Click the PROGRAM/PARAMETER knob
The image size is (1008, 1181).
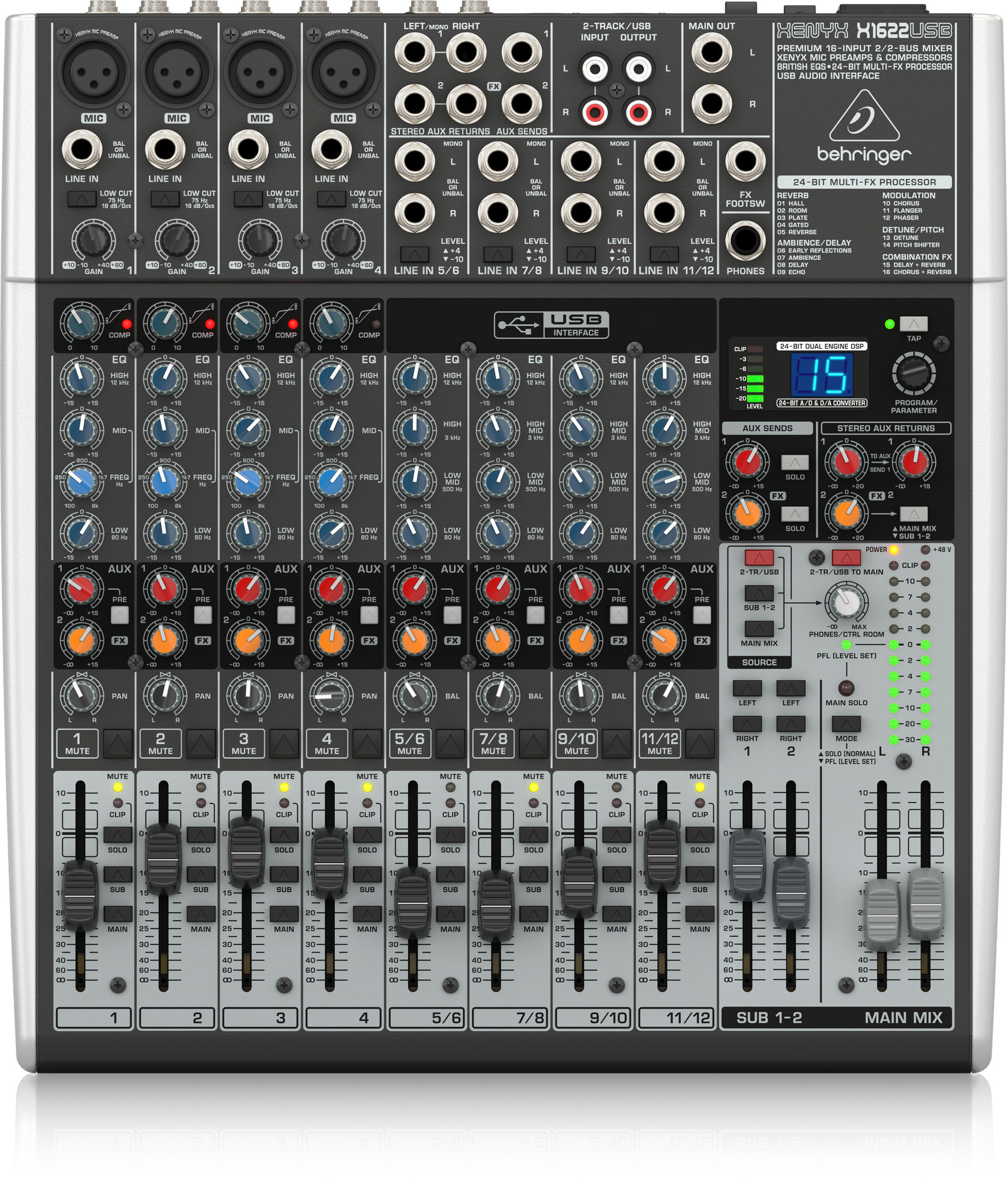pos(913,373)
